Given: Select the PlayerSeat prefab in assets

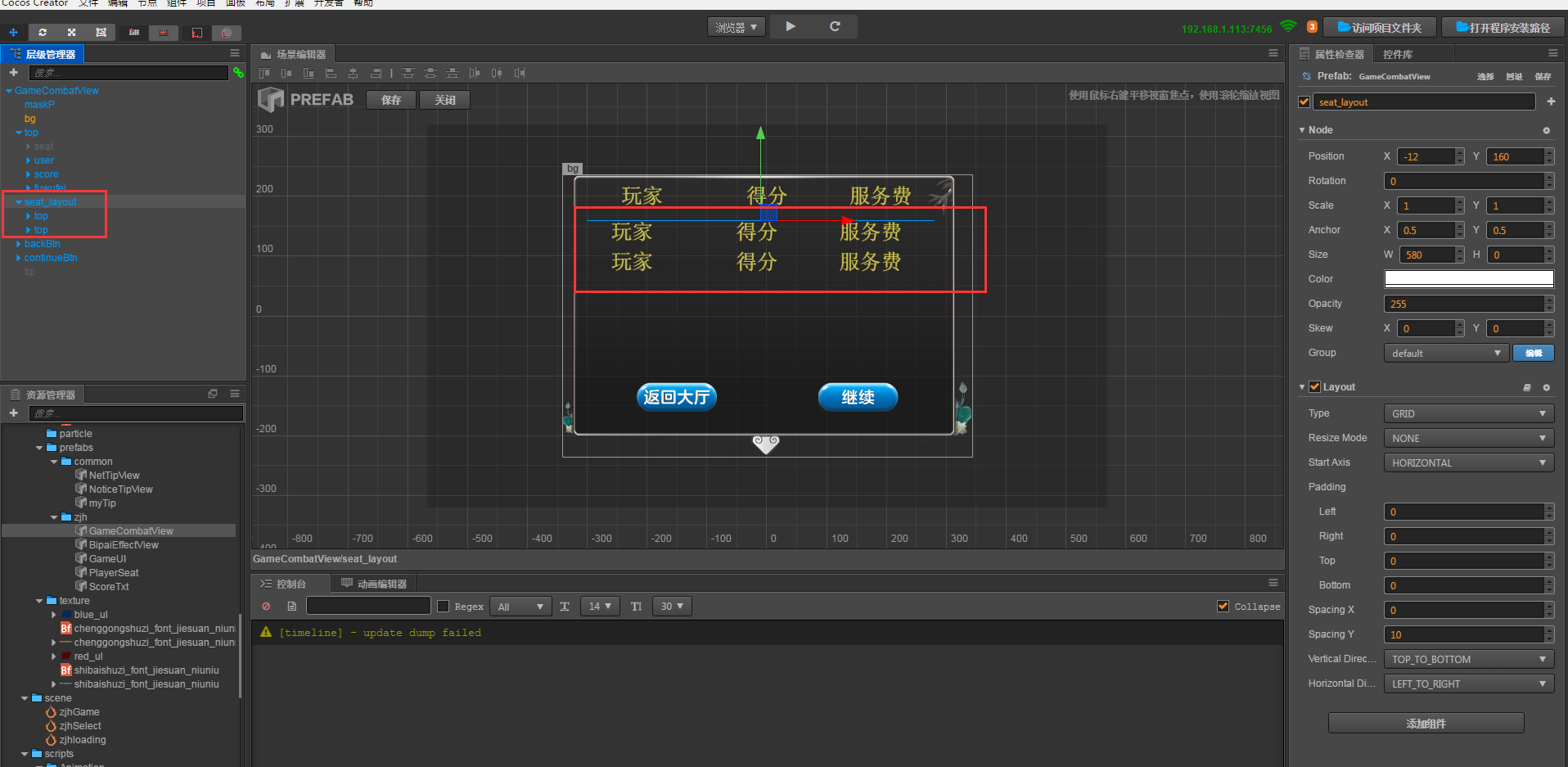Looking at the screenshot, I should [x=114, y=573].
